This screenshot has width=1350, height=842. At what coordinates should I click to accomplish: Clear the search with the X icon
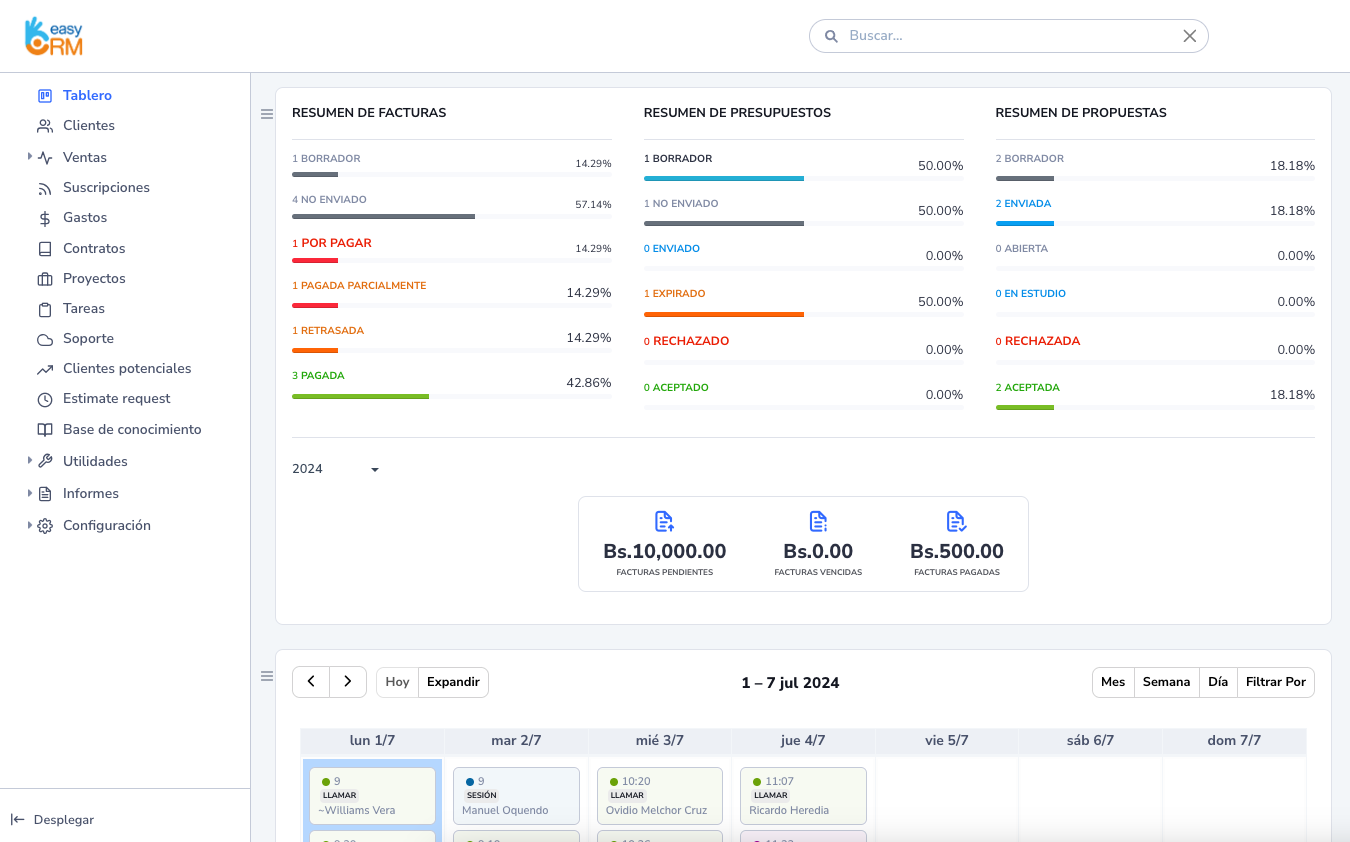click(1190, 36)
